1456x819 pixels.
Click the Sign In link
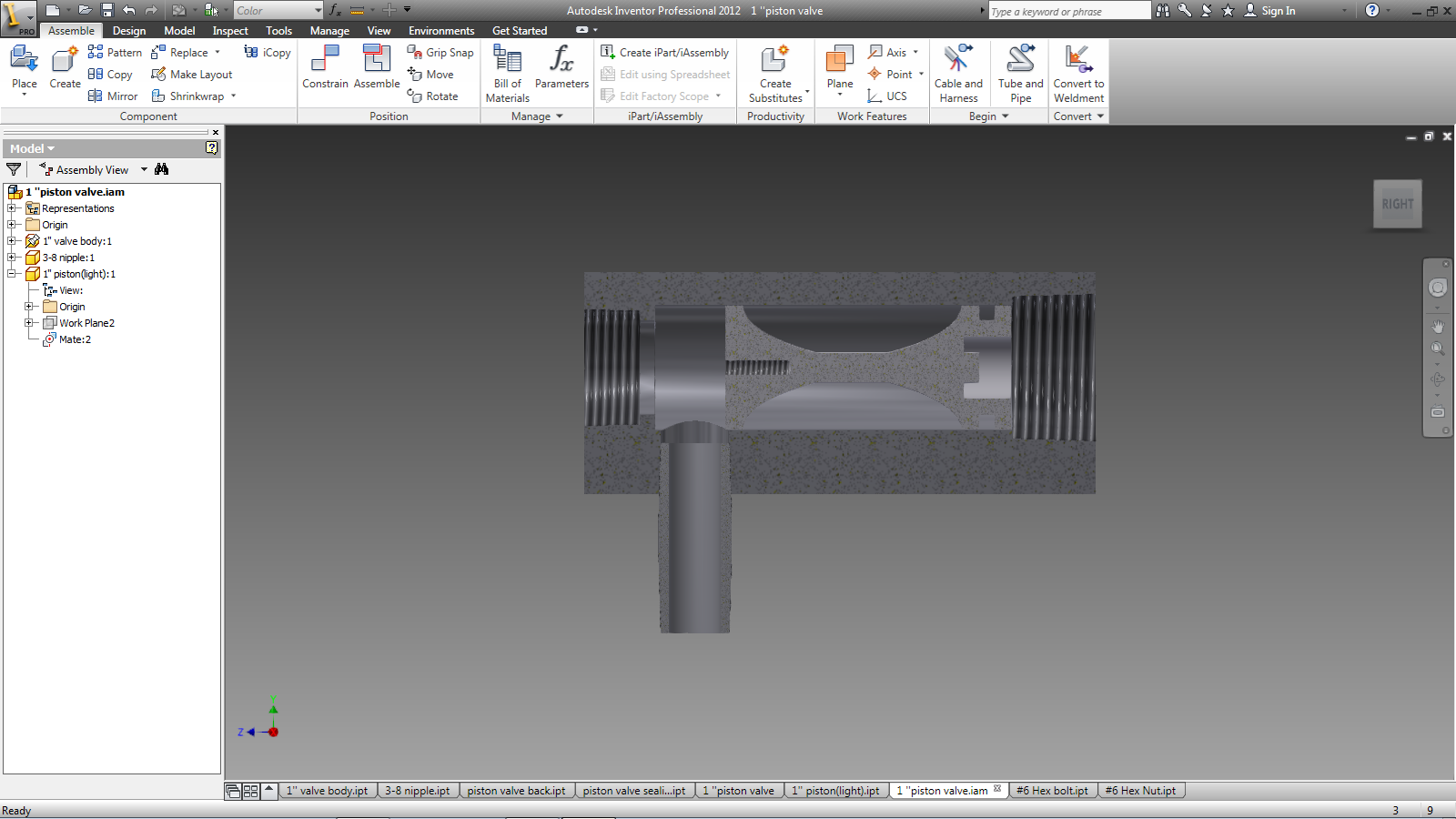(x=1278, y=11)
